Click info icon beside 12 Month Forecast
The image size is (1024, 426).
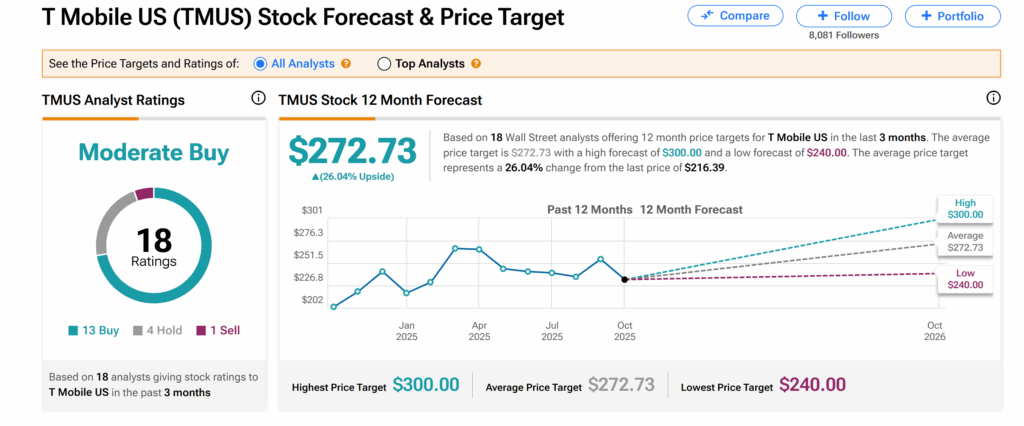[x=993, y=99]
